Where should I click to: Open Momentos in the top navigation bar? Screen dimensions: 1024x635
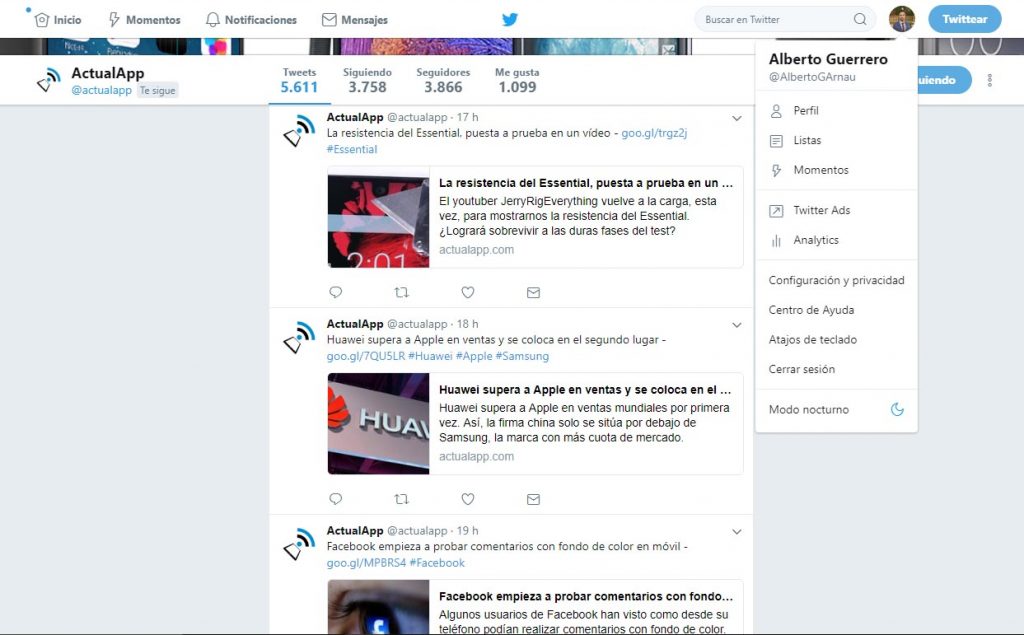tap(144, 20)
